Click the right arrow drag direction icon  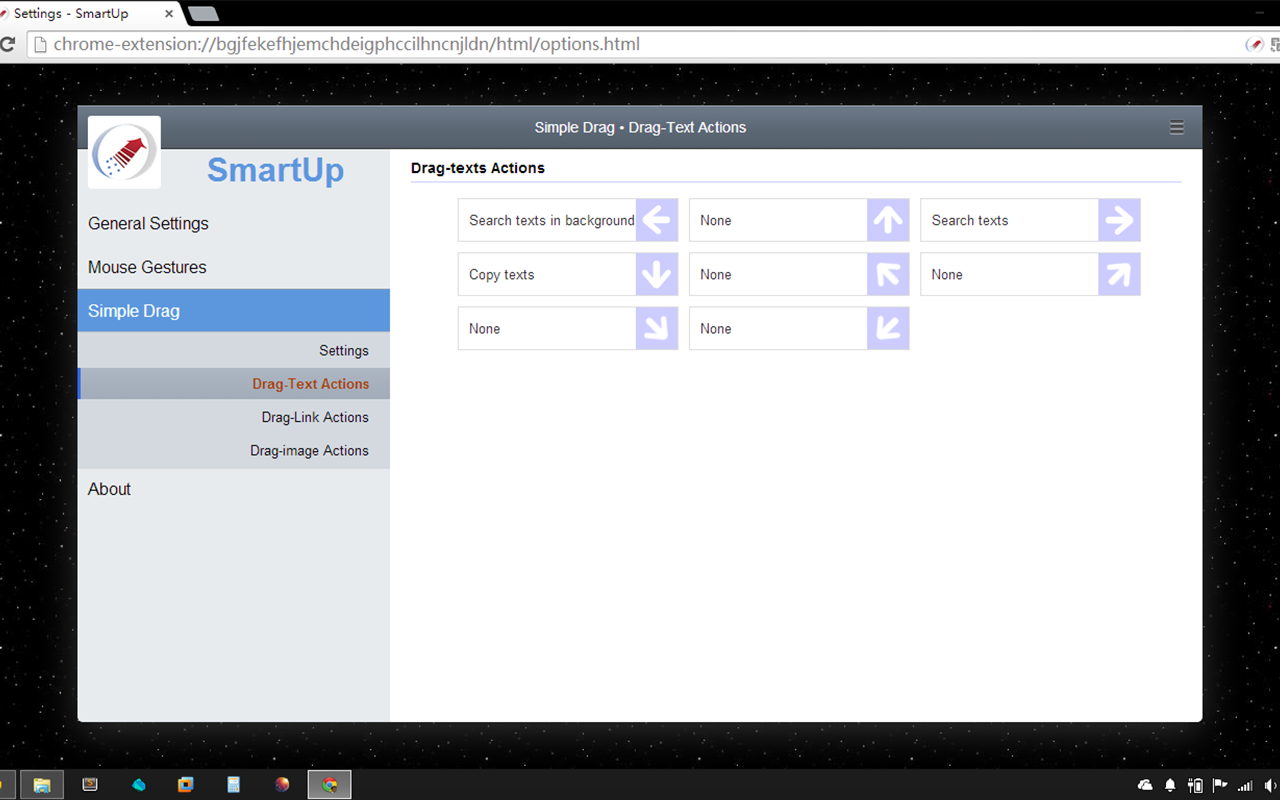point(1119,220)
